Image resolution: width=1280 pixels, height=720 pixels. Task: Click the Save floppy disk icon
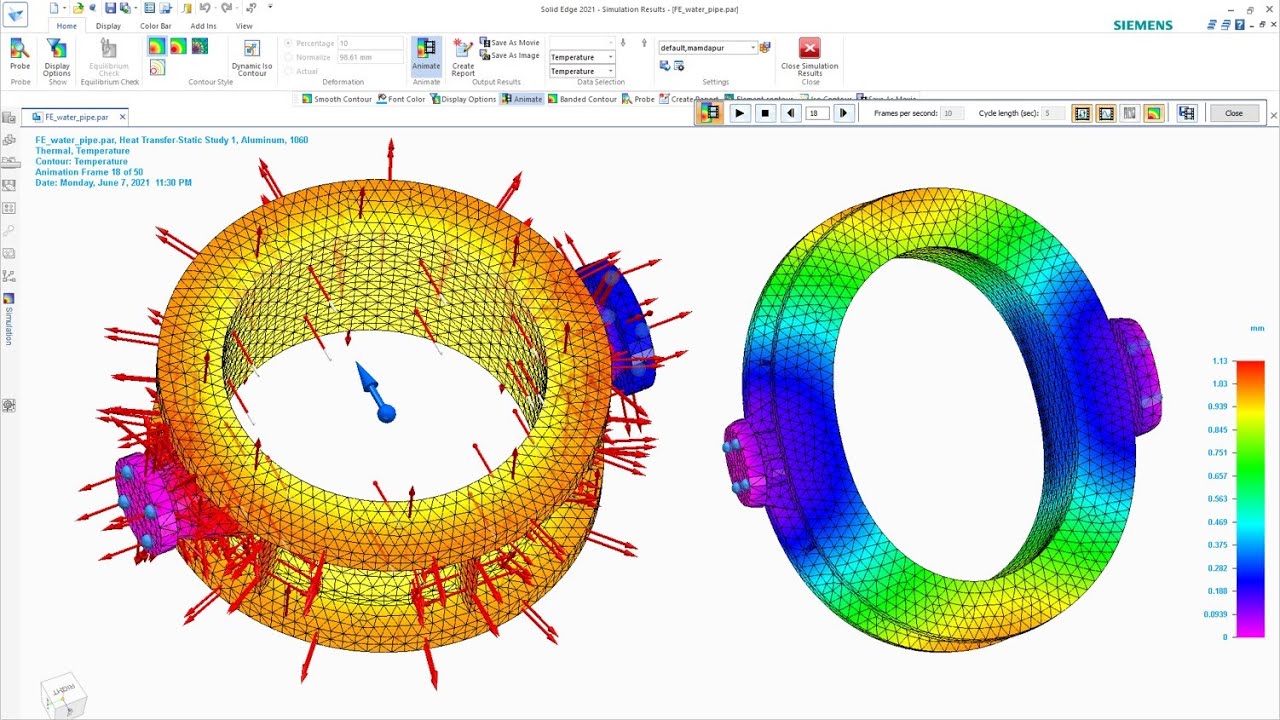[x=110, y=8]
